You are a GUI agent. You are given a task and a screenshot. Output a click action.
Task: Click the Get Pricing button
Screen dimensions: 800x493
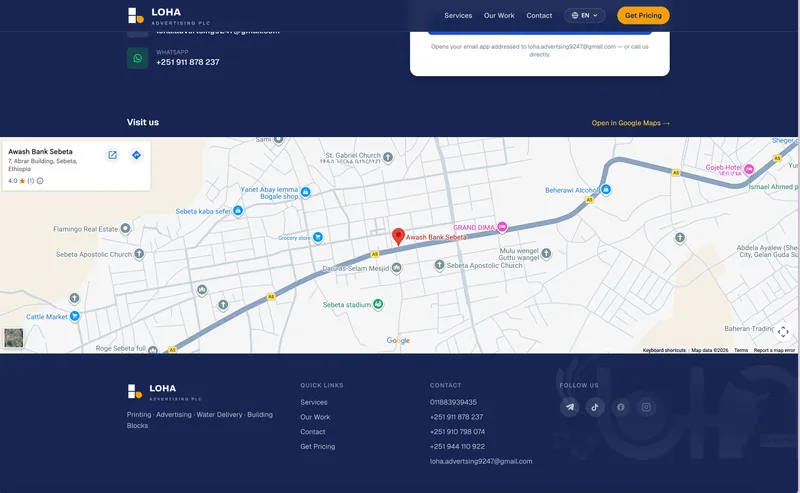pyautogui.click(x=643, y=15)
